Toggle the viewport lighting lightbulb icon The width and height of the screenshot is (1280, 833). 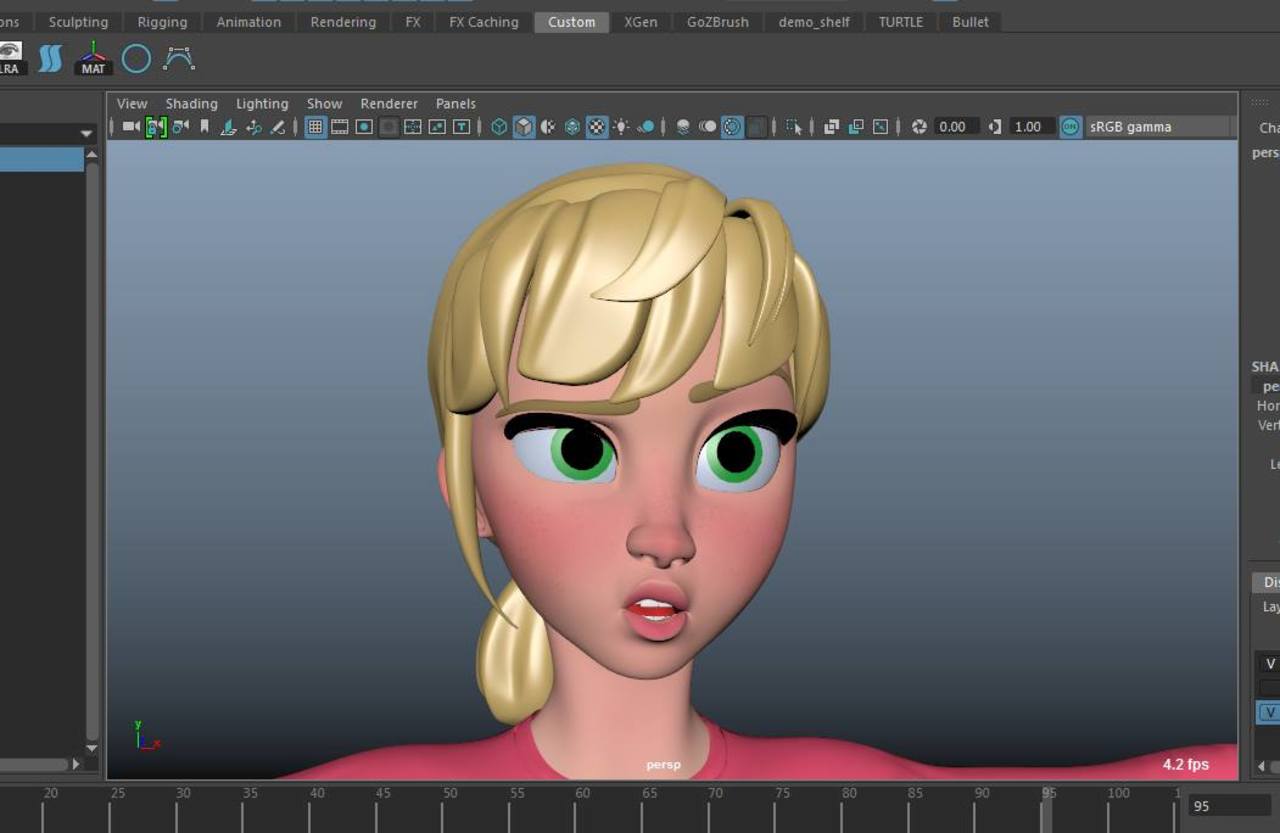click(620, 126)
